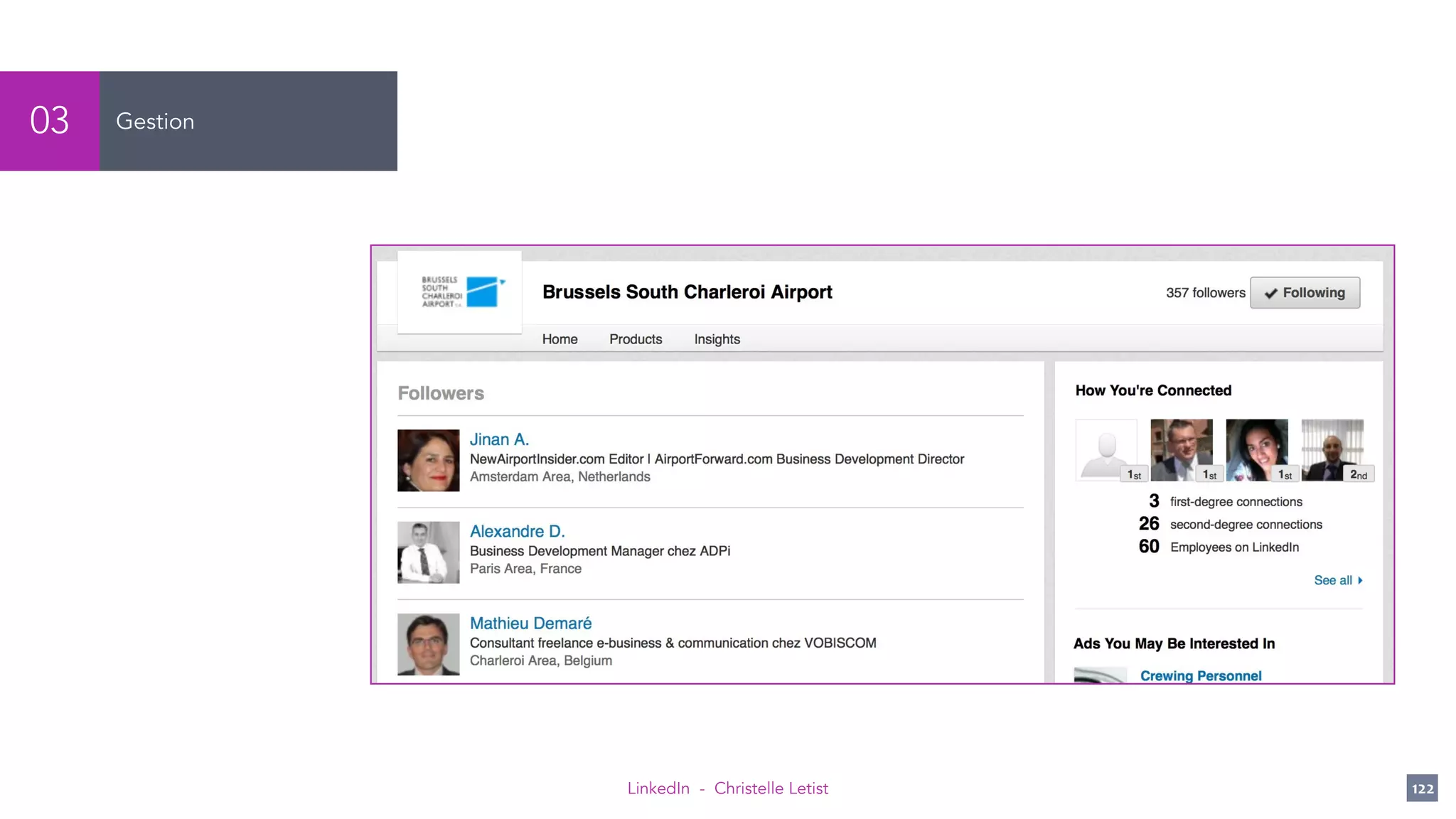Click the second-degree connection photo
The width and height of the screenshot is (1456, 819).
[1332, 450]
